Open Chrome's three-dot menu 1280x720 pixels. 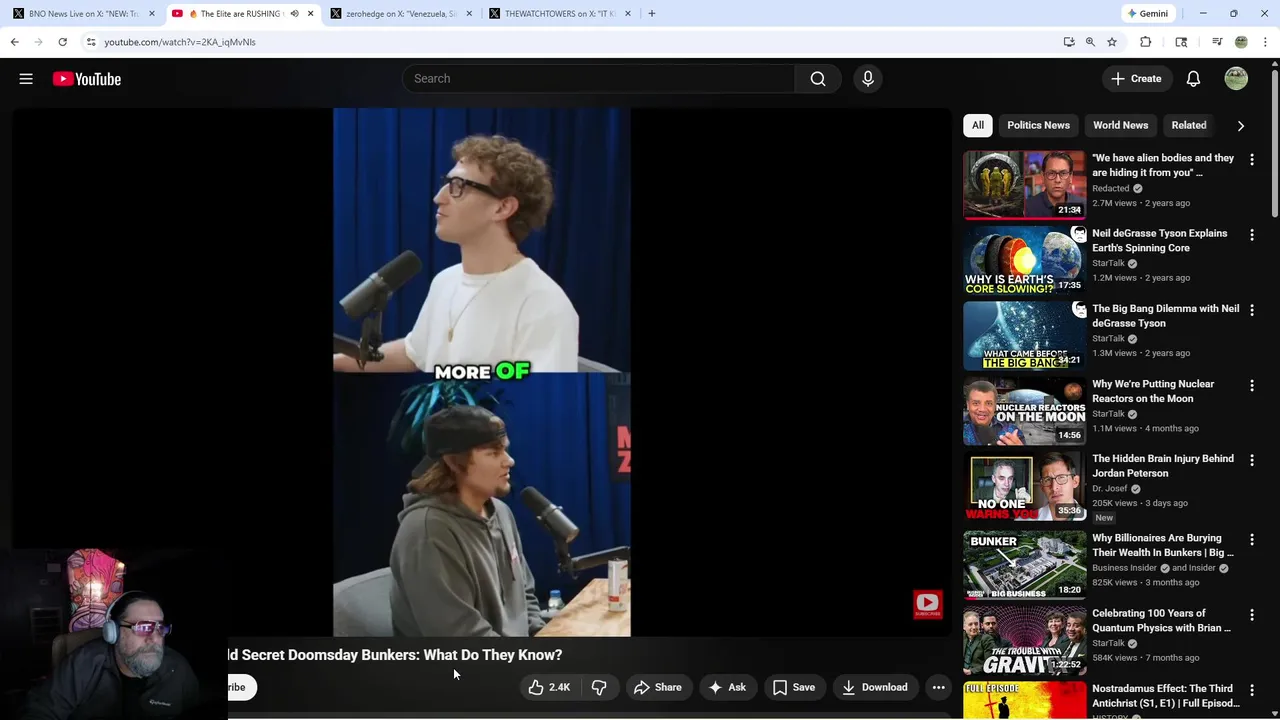[1265, 42]
